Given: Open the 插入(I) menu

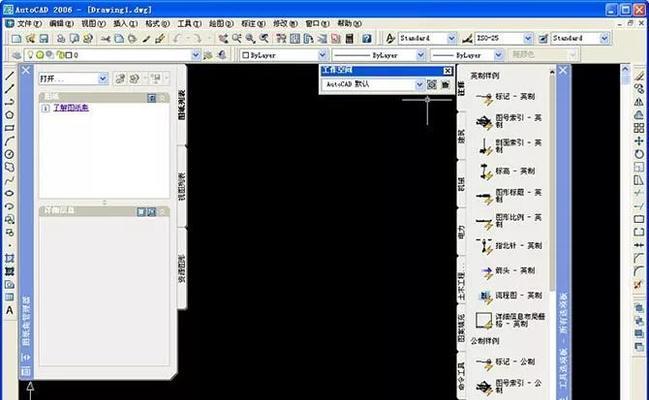Looking at the screenshot, I should point(125,24).
